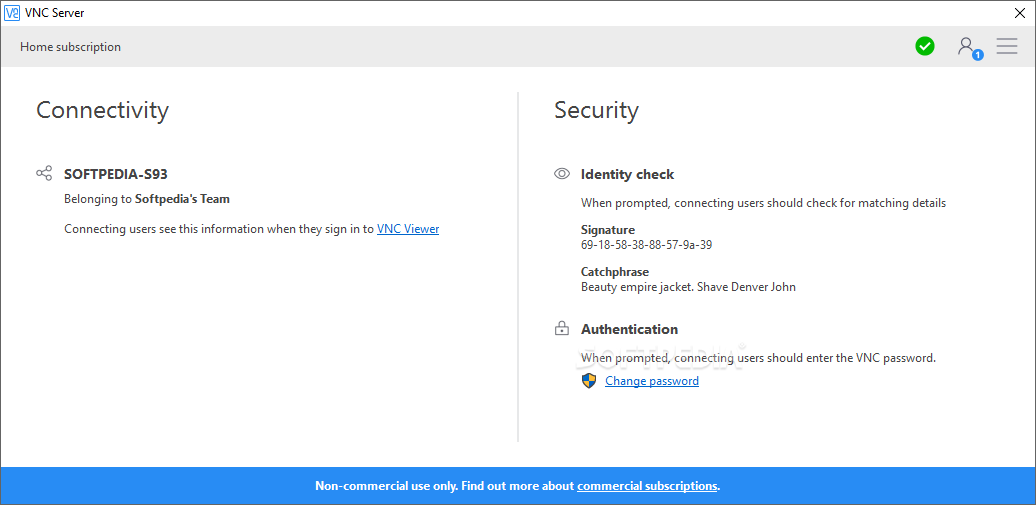
Task: Close the VNC Server window
Action: pos(1020,13)
